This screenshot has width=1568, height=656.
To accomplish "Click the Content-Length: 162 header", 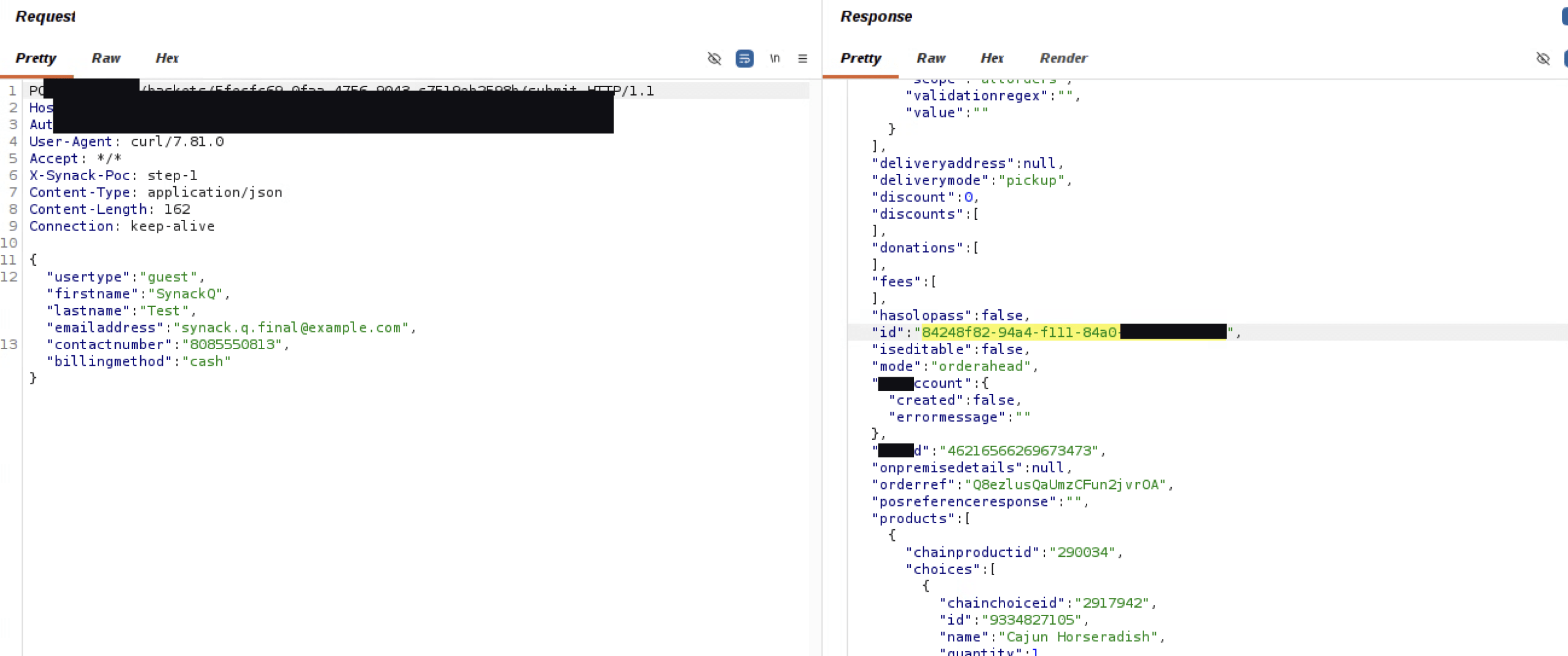I will point(110,209).
